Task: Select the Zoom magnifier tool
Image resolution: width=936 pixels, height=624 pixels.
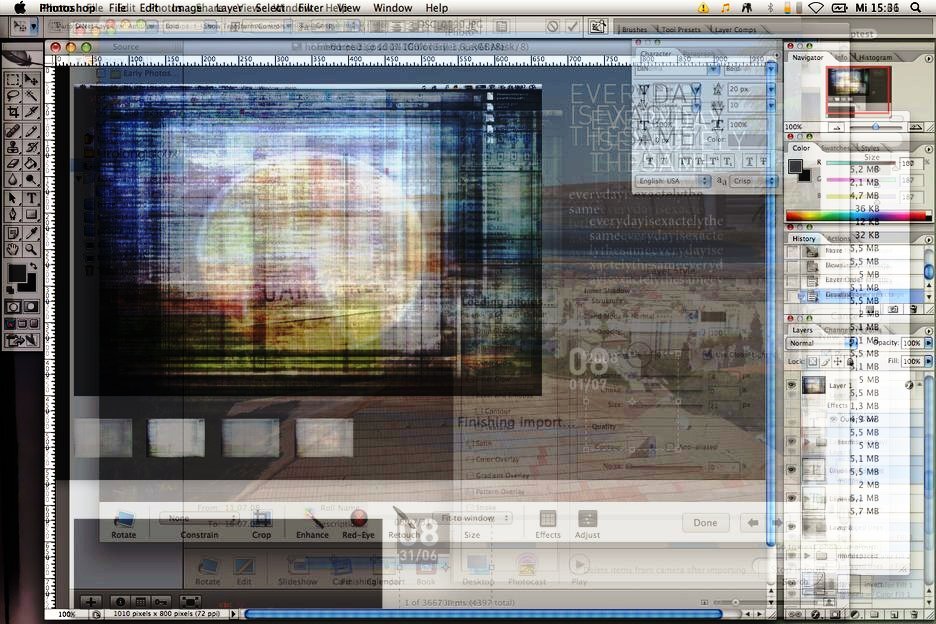Action: tap(31, 250)
